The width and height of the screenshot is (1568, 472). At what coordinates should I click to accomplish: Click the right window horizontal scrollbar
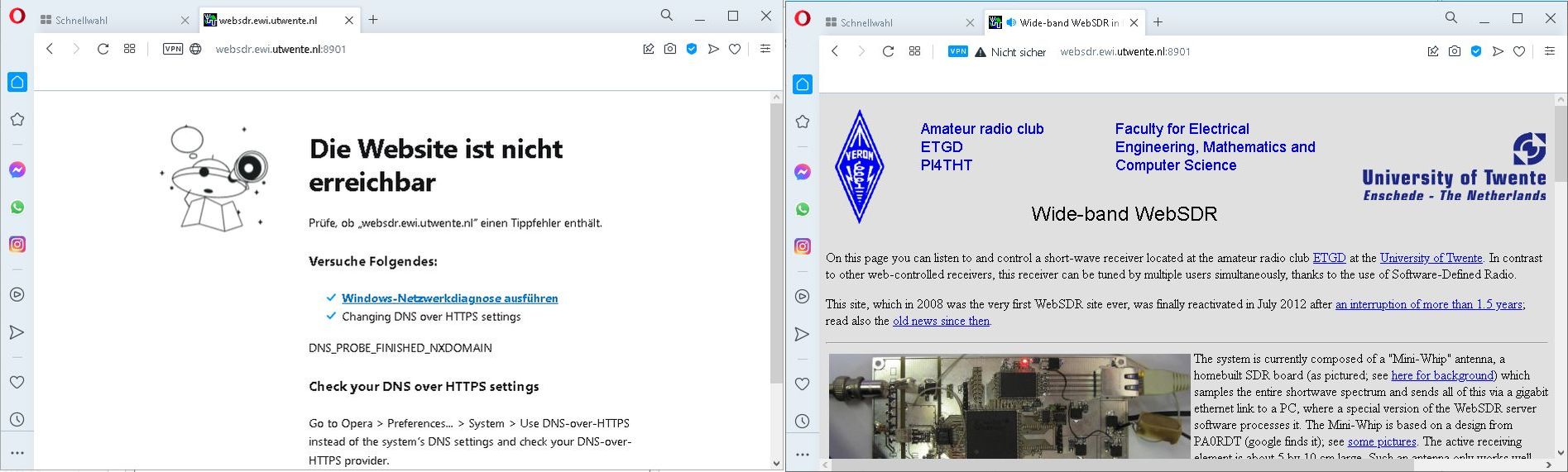tap(1187, 465)
